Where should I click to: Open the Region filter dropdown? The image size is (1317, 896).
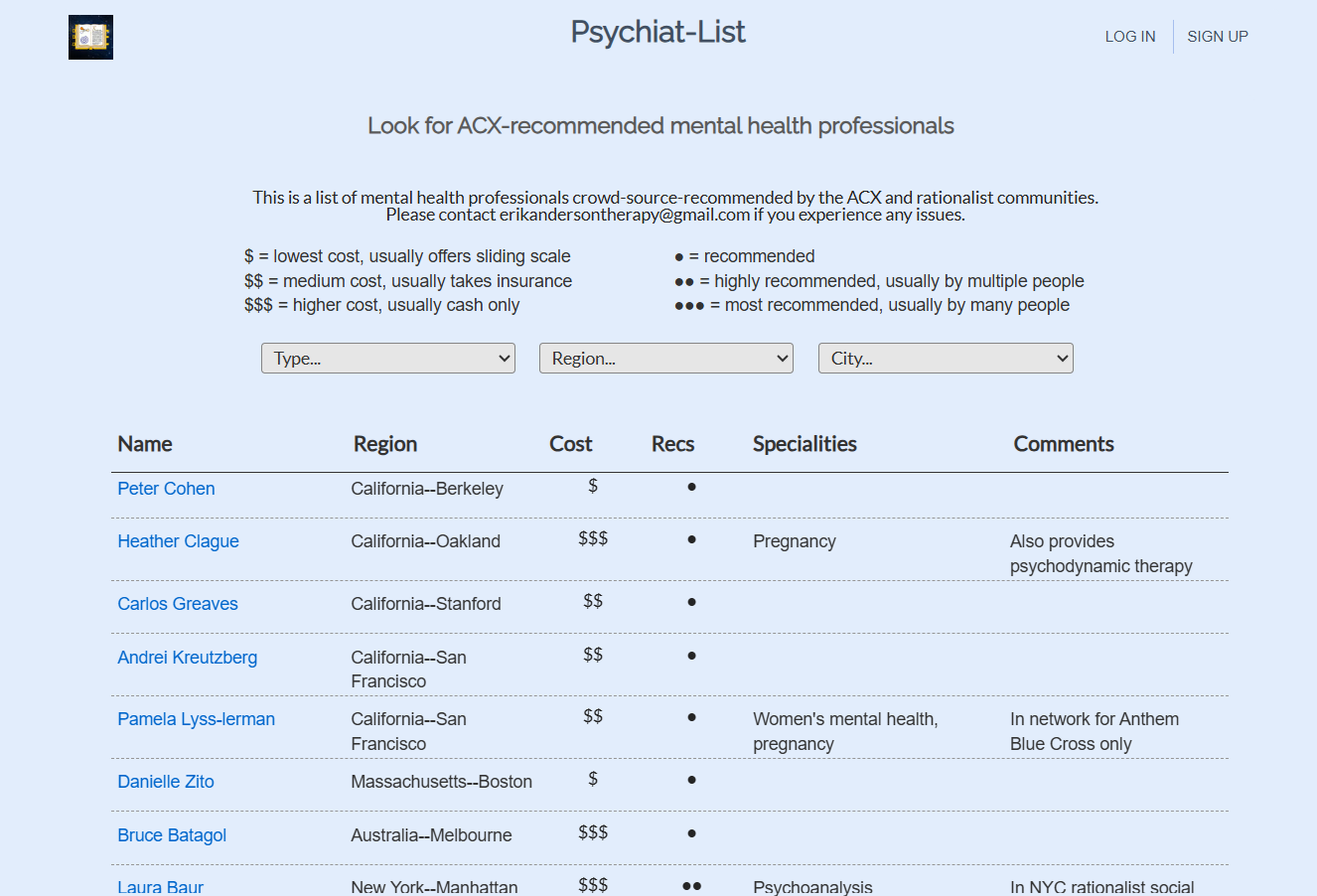(665, 358)
